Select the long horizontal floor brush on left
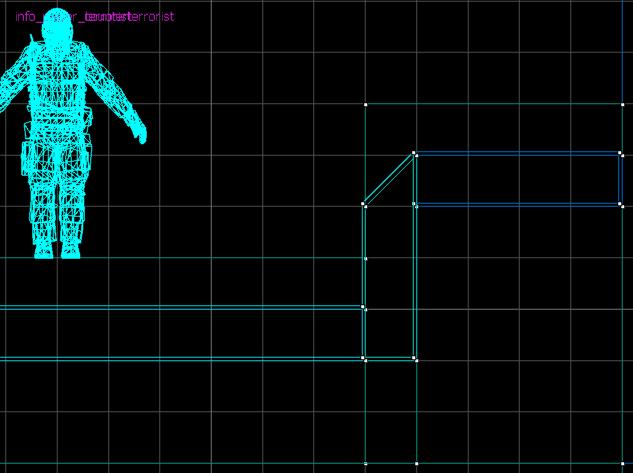The height and width of the screenshot is (473, 633). [180, 332]
